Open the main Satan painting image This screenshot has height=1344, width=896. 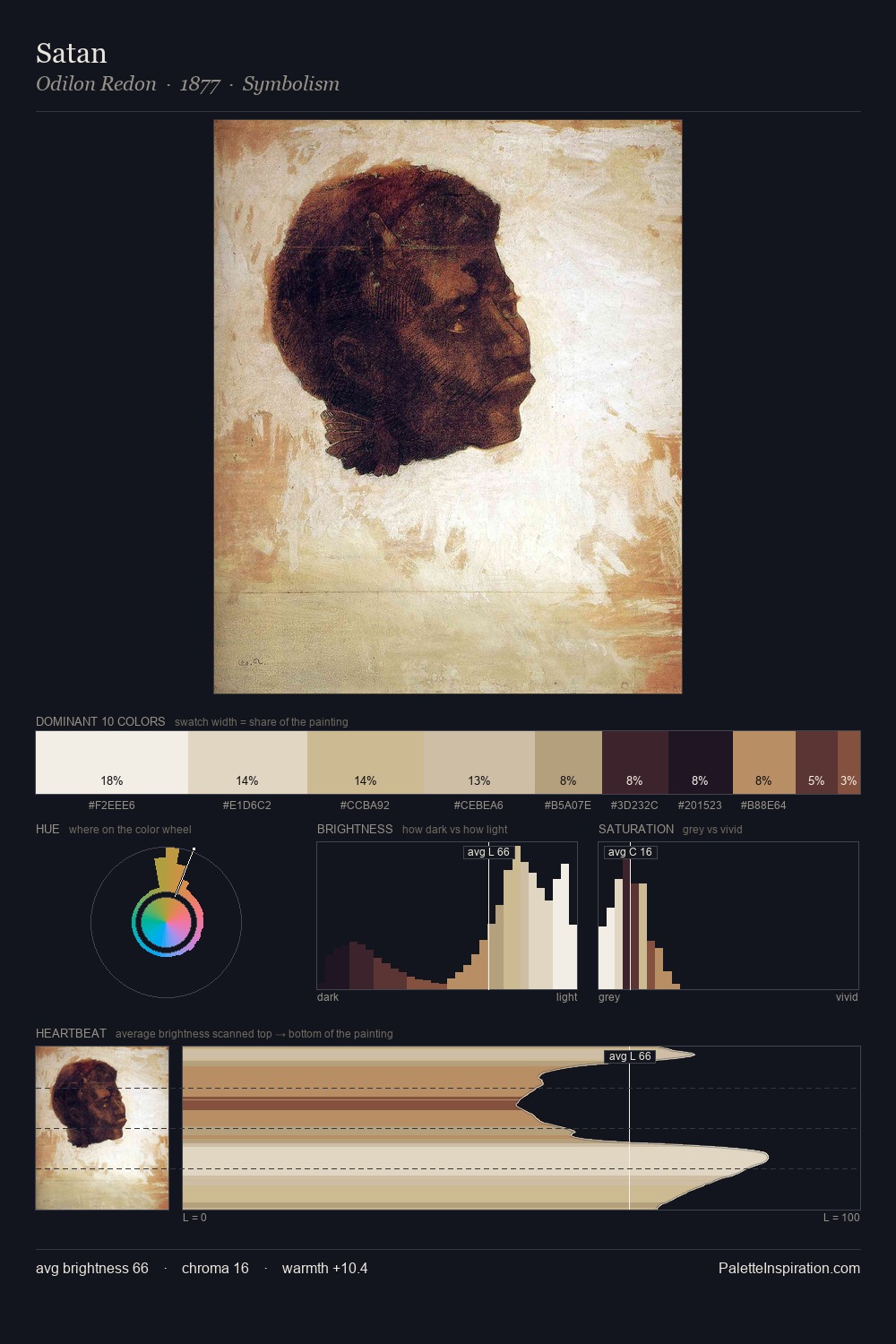pyautogui.click(x=448, y=407)
